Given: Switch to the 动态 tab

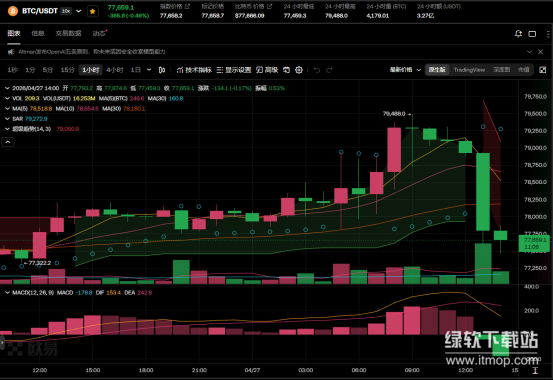Looking at the screenshot, I should [x=99, y=33].
